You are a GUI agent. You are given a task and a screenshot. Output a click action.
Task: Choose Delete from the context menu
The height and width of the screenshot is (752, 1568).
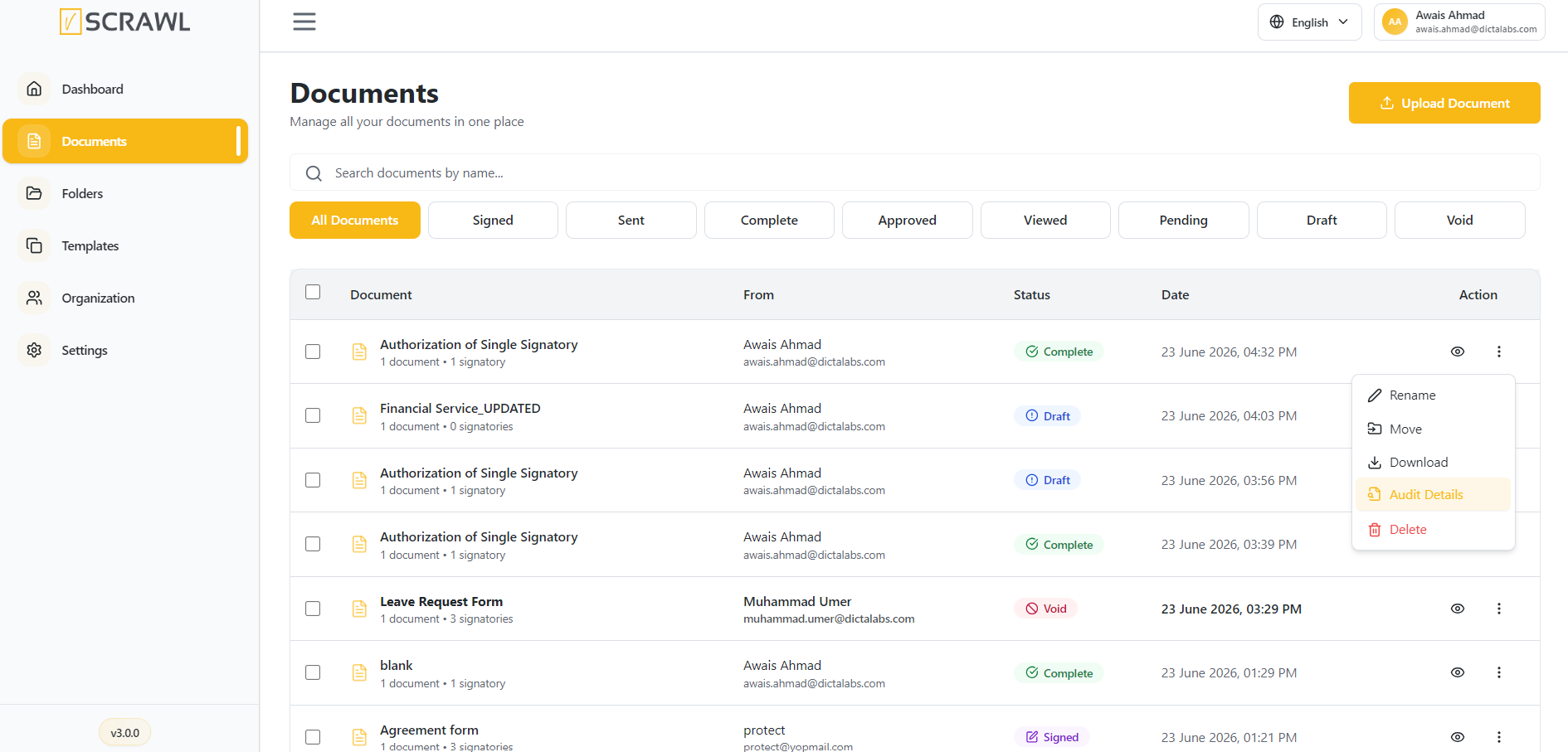(1433, 530)
